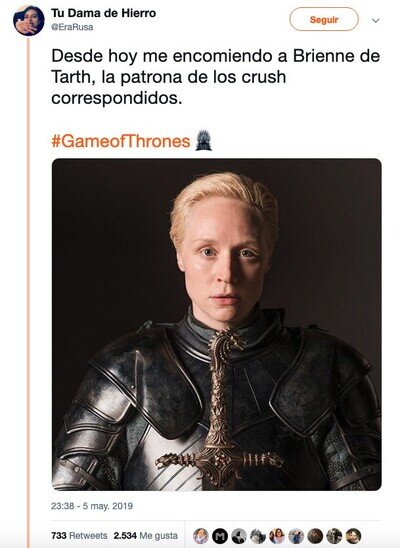This screenshot has width=400, height=548.
Task: Open the tweet timestamp 23:38 - 5 may. 2019
Action: click(92, 506)
